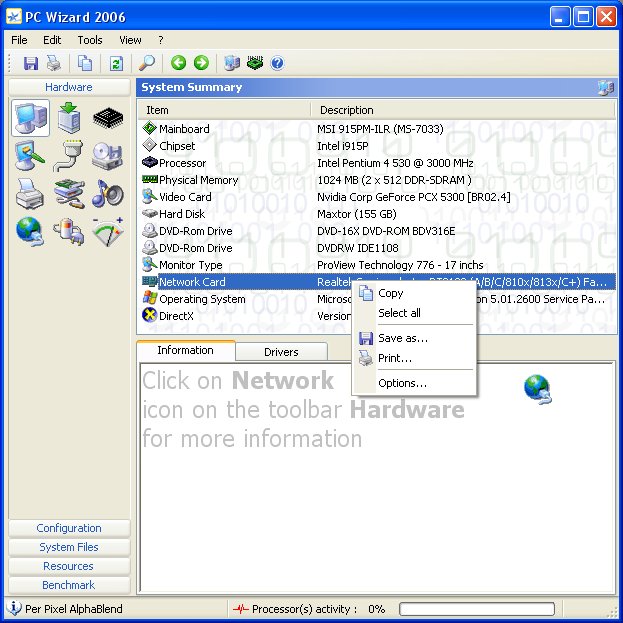
Task: Select the Network globe icon in Hardware
Action: point(30,232)
